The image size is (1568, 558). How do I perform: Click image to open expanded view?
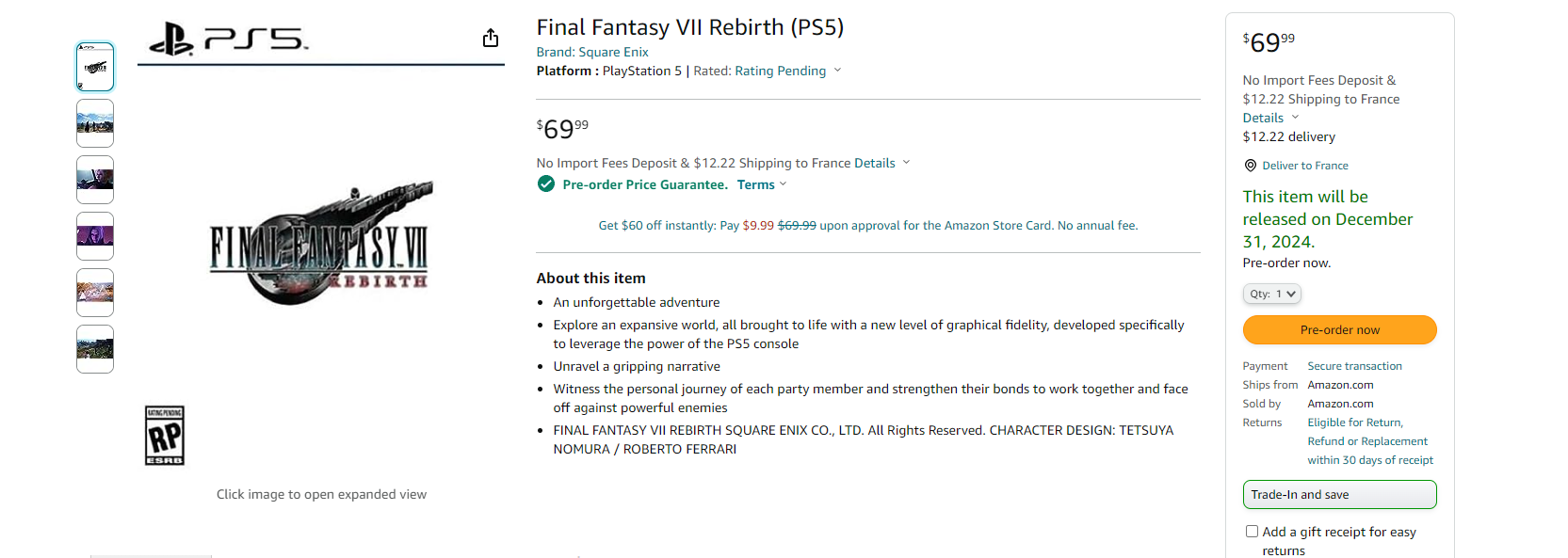[x=321, y=493]
